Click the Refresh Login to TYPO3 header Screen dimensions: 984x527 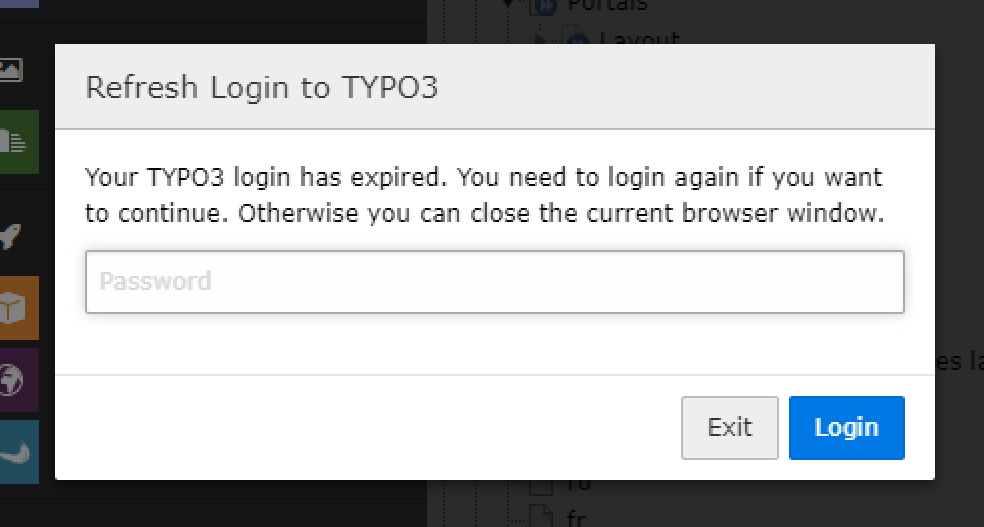coord(261,87)
